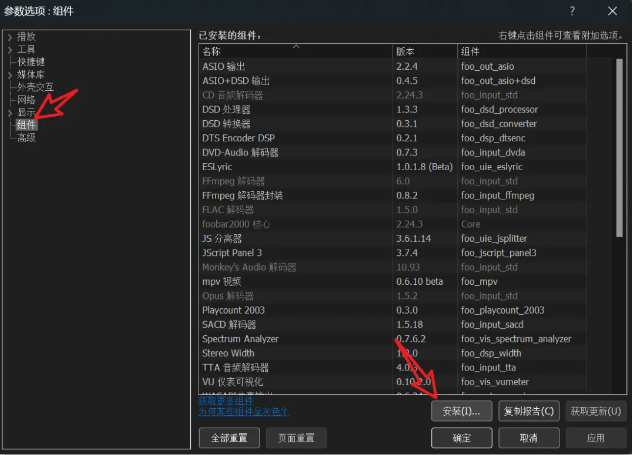Confirm with the 确定 button

point(462,438)
